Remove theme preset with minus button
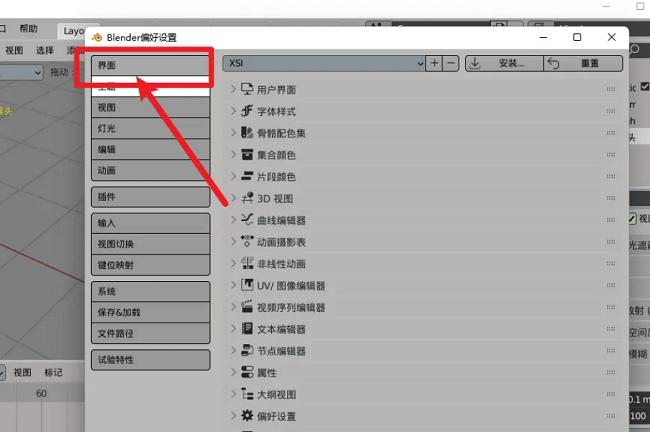Image resolution: width=650 pixels, height=432 pixels. (451, 63)
